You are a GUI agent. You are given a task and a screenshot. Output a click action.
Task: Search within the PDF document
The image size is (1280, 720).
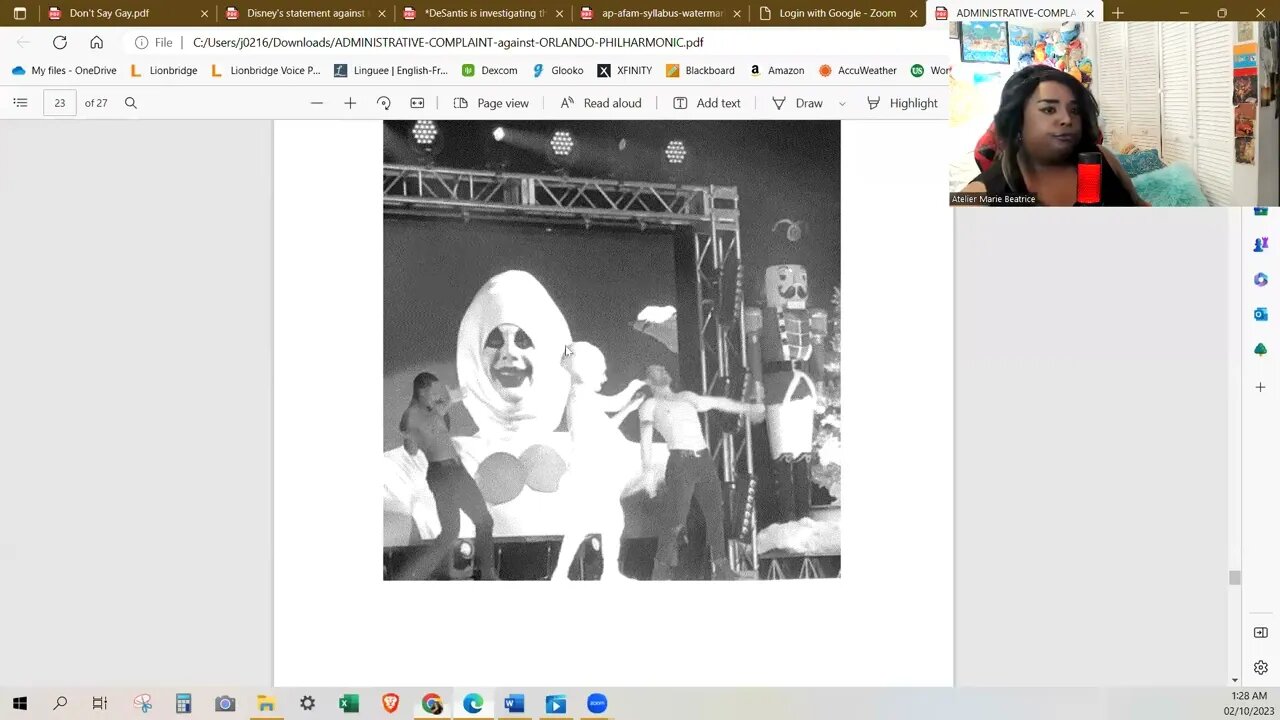(x=131, y=103)
